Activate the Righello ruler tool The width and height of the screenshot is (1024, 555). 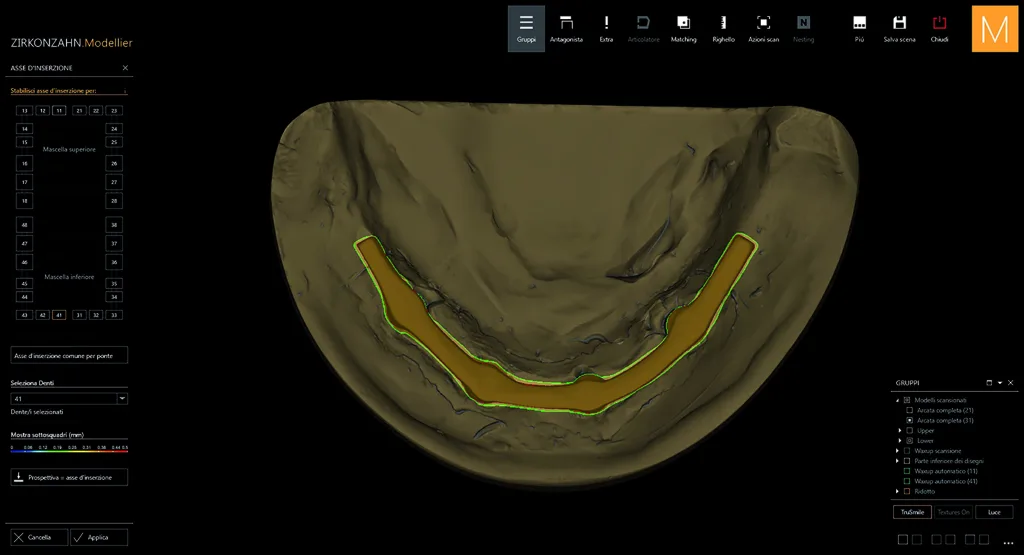pos(723,28)
